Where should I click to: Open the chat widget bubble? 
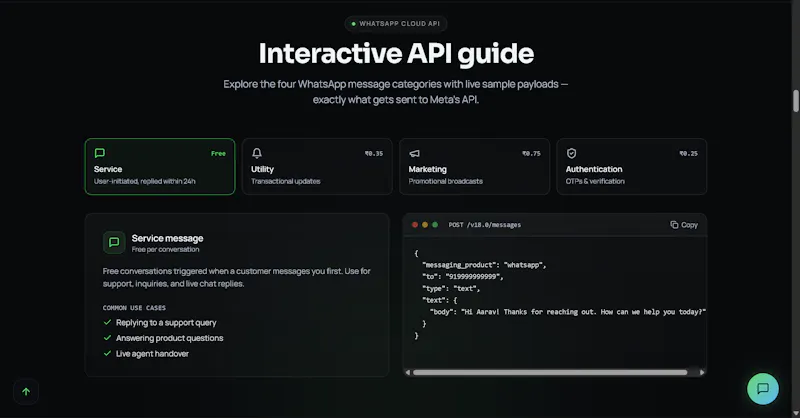click(x=763, y=389)
